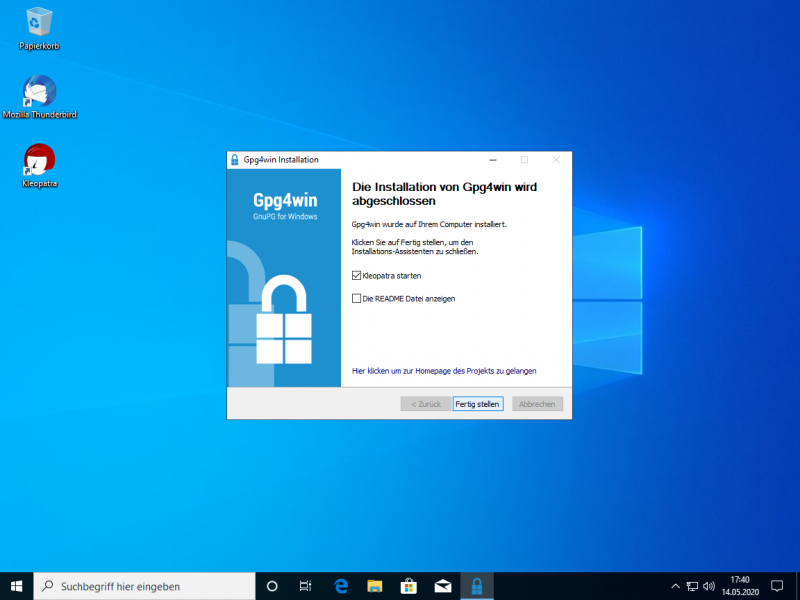Open the speaker volume icon in the tray
Image resolution: width=800 pixels, height=600 pixels.
click(x=709, y=586)
